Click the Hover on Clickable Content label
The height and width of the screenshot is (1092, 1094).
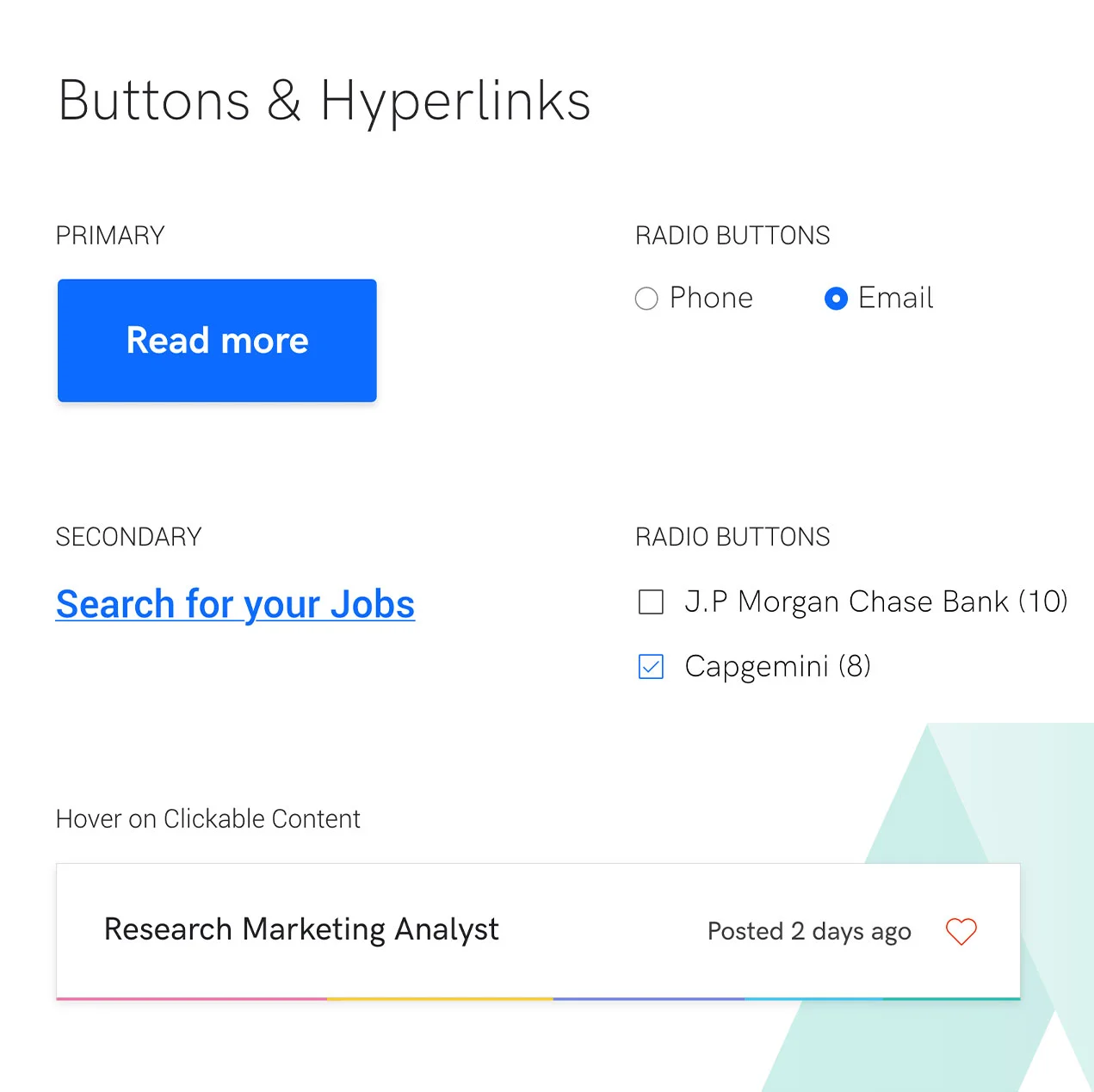pyautogui.click(x=207, y=818)
